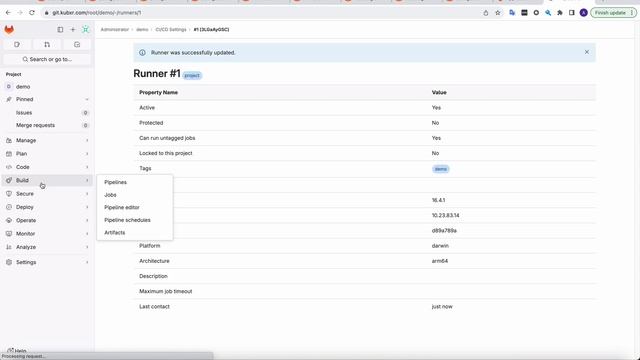The height and width of the screenshot is (360, 640).
Task: Click the demo tag badge
Action: [441, 169]
